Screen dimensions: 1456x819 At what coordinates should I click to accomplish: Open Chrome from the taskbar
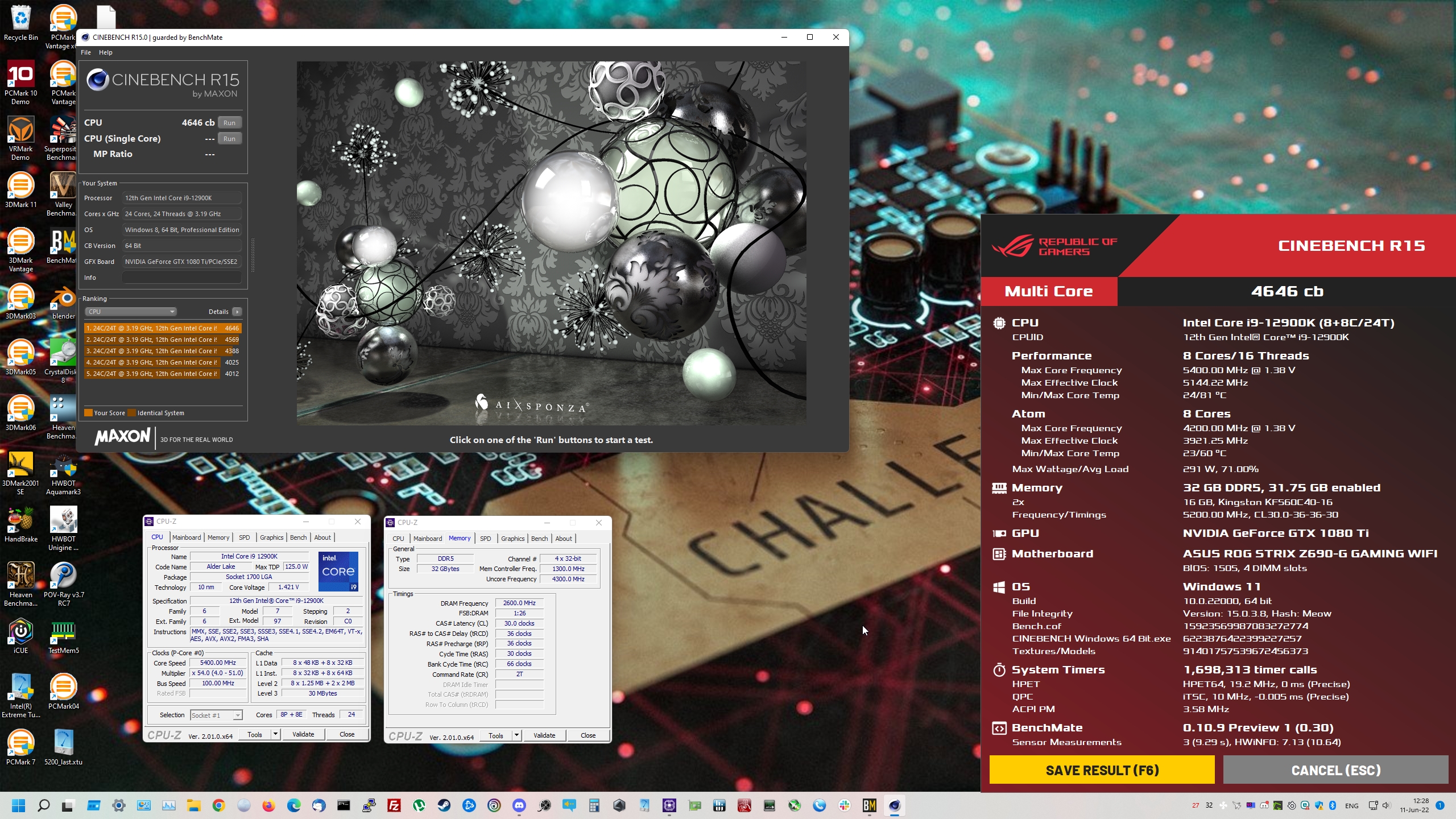click(x=219, y=805)
